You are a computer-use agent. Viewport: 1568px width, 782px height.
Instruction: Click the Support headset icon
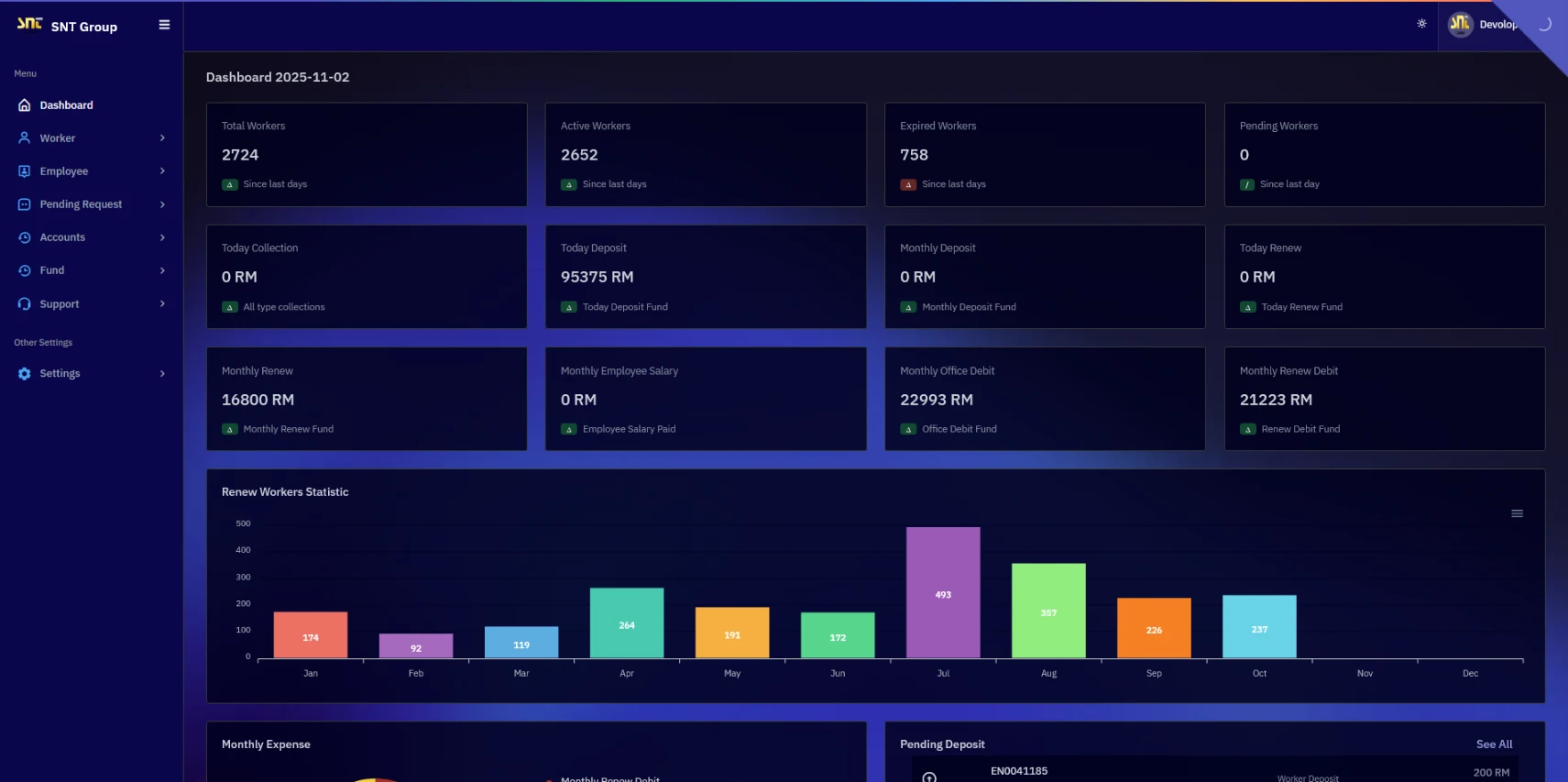point(25,304)
